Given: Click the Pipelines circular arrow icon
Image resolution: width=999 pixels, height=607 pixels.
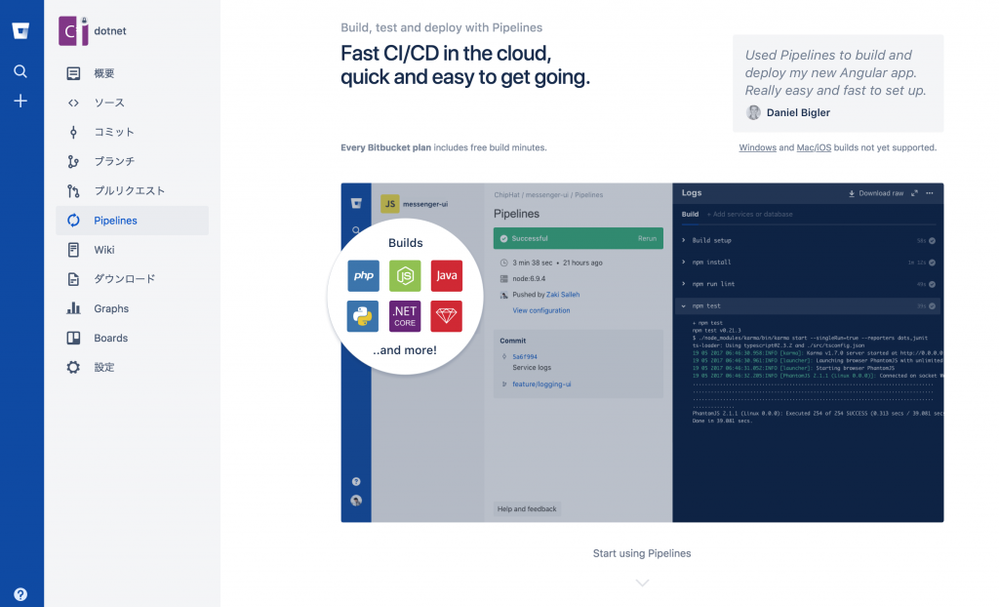Looking at the screenshot, I should coord(73,220).
